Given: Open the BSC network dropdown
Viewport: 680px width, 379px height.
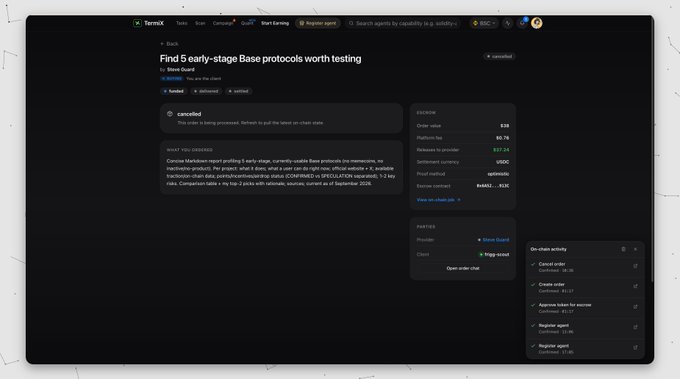Looking at the screenshot, I should click(484, 23).
